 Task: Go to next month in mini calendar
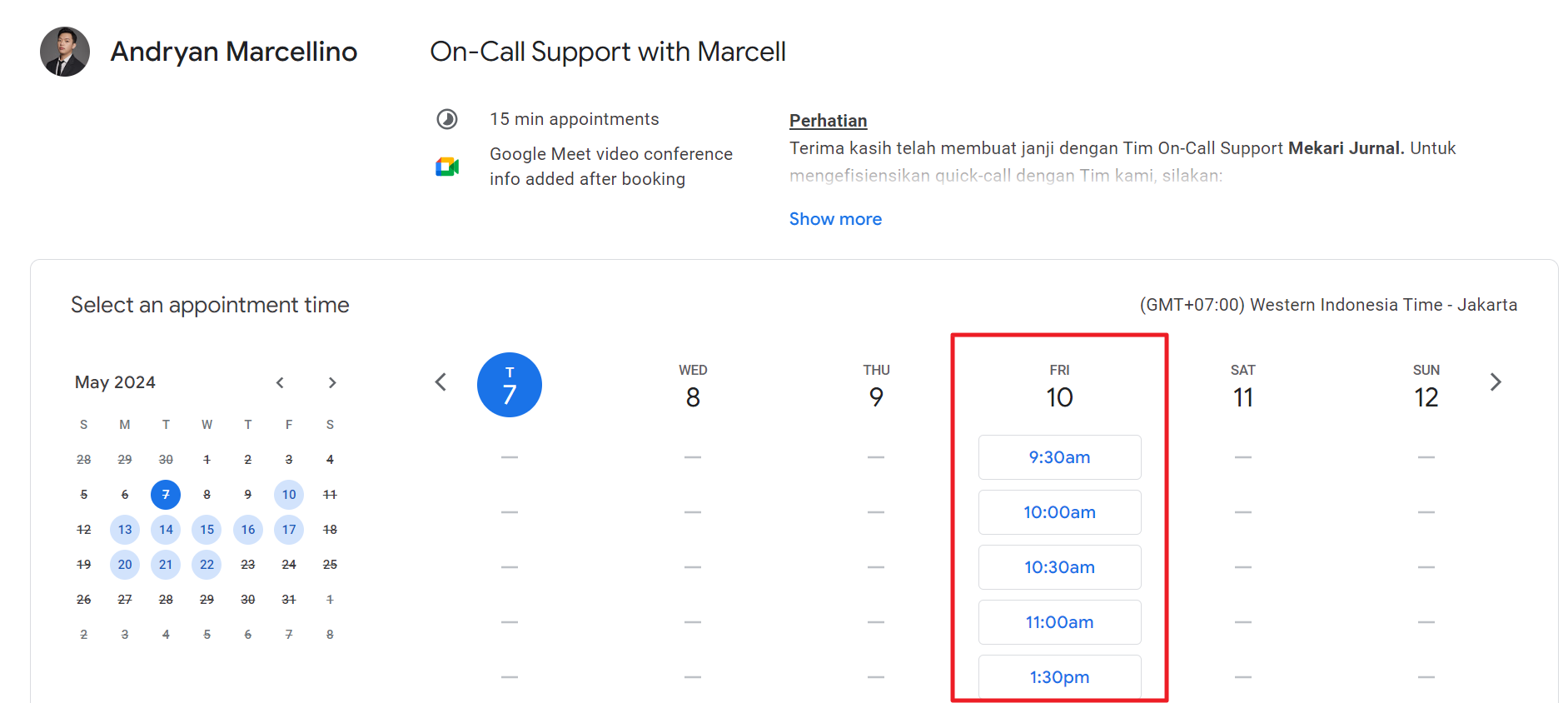(x=332, y=382)
